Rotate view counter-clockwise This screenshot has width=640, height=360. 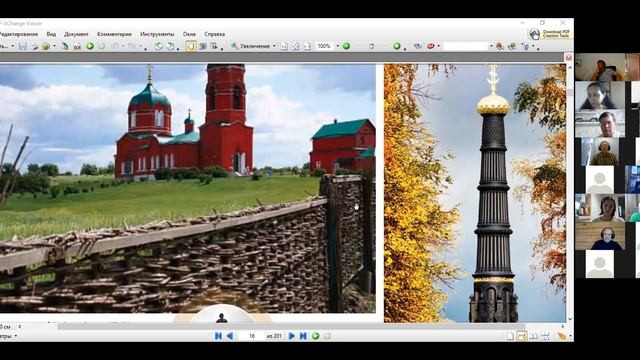click(x=158, y=46)
